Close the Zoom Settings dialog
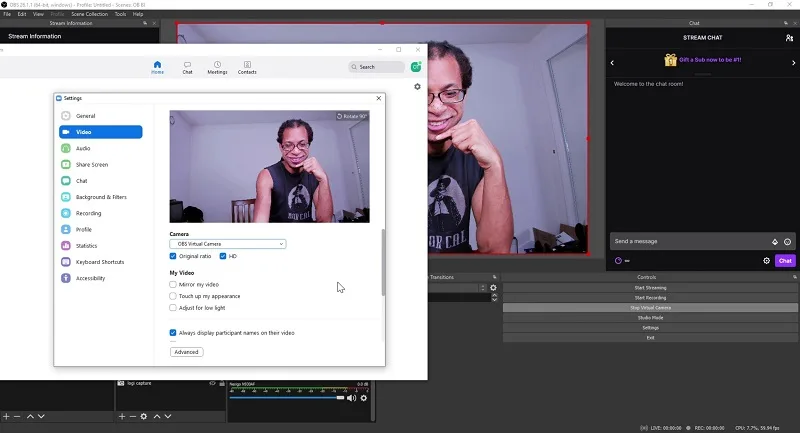Screen dimensions: 800x433 click(379, 98)
